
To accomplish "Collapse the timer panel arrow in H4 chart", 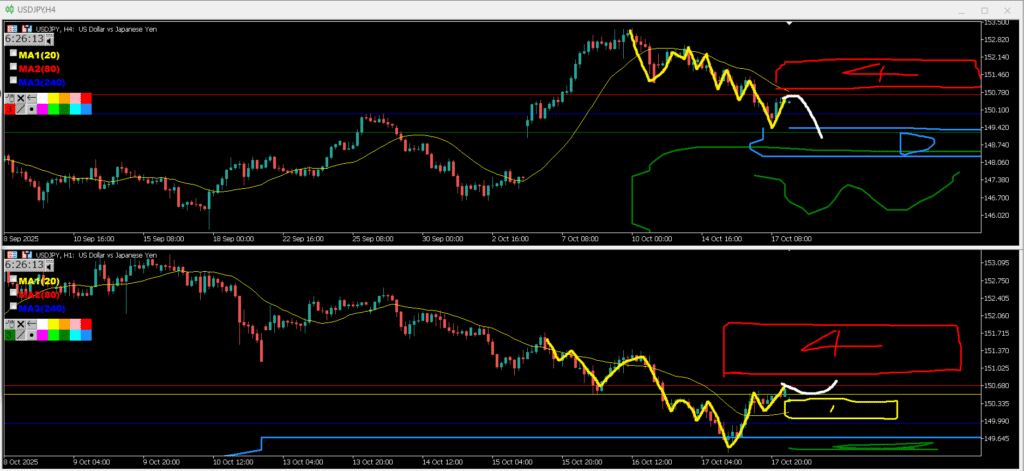I will (50, 40).
